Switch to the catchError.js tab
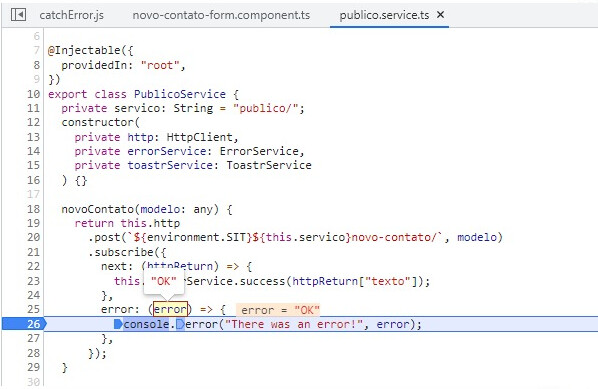 [71, 15]
